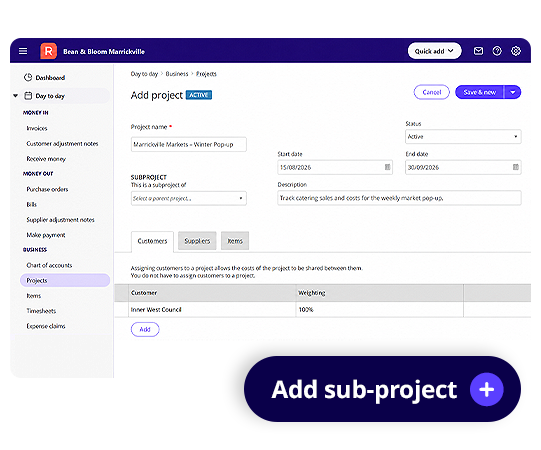Click the Cancel button
This screenshot has height=450, width=541.
coord(432,92)
